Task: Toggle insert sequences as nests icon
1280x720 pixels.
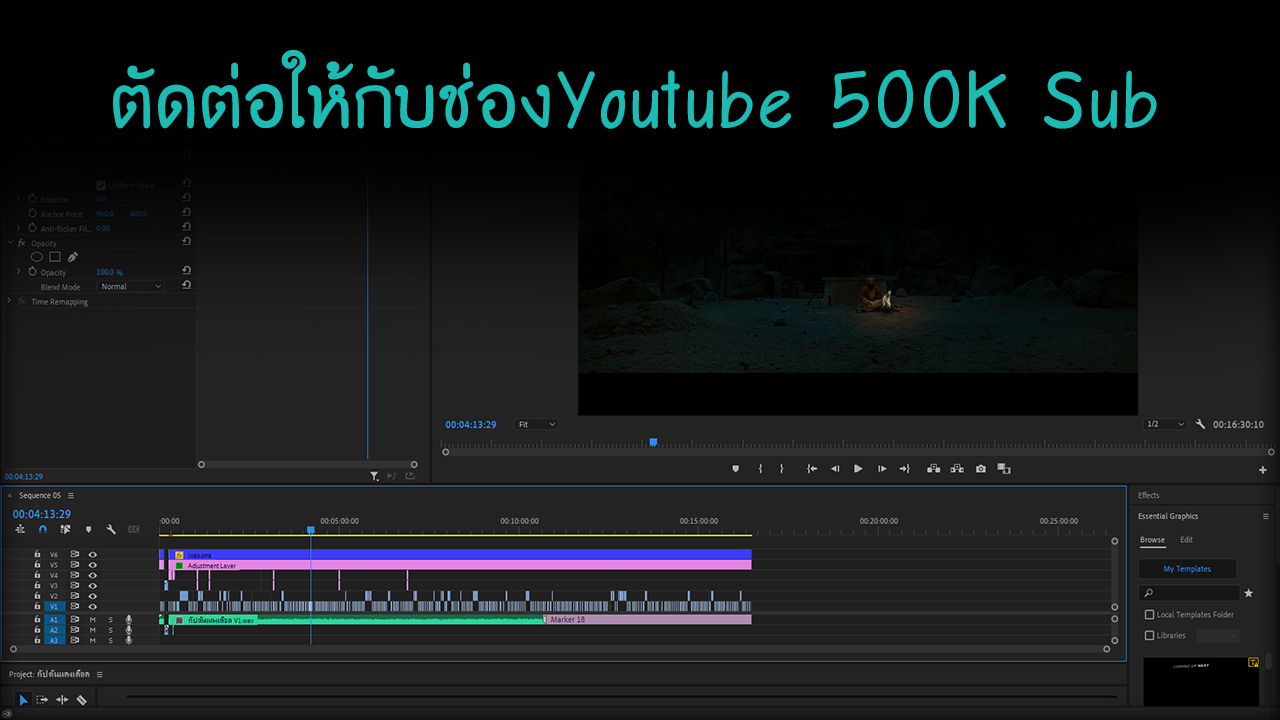Action: coord(19,530)
